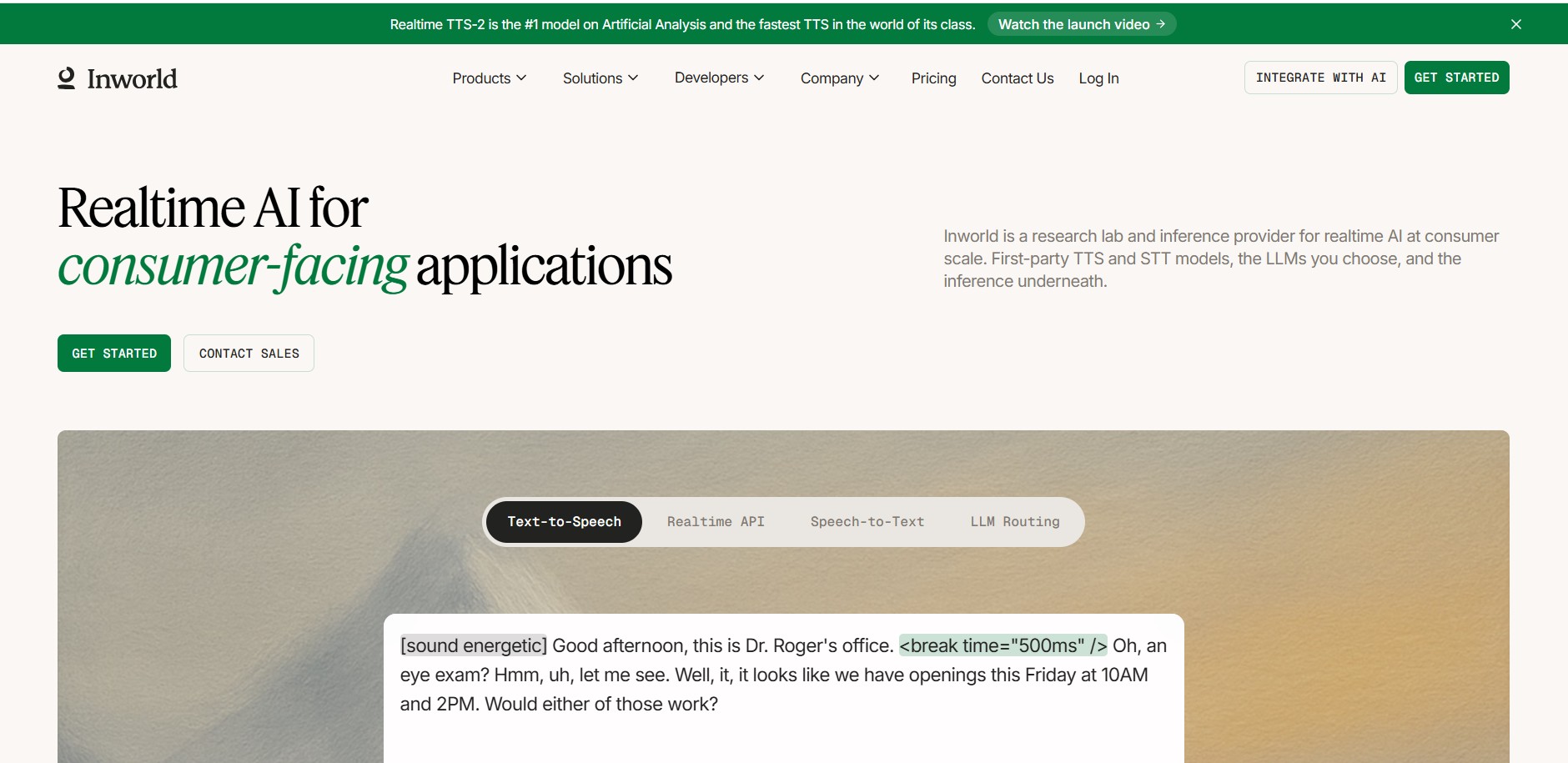This screenshot has width=1568, height=763.
Task: Click the Contact Sales button
Action: [x=249, y=354]
